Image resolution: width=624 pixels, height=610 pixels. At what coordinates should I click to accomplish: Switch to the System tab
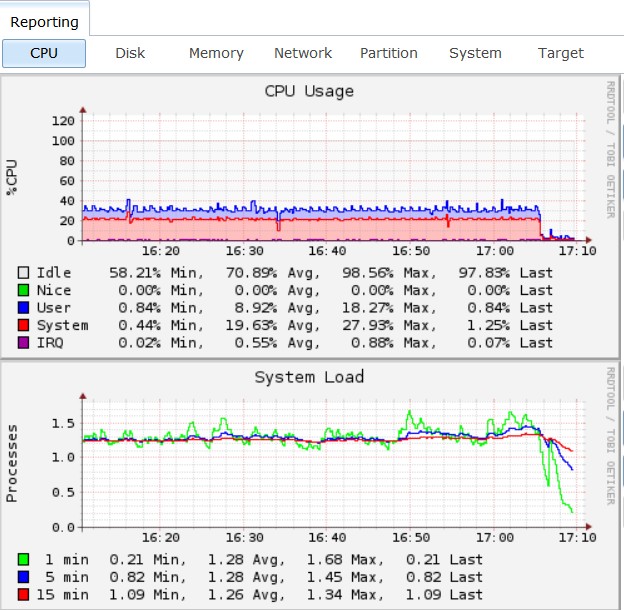[475, 53]
